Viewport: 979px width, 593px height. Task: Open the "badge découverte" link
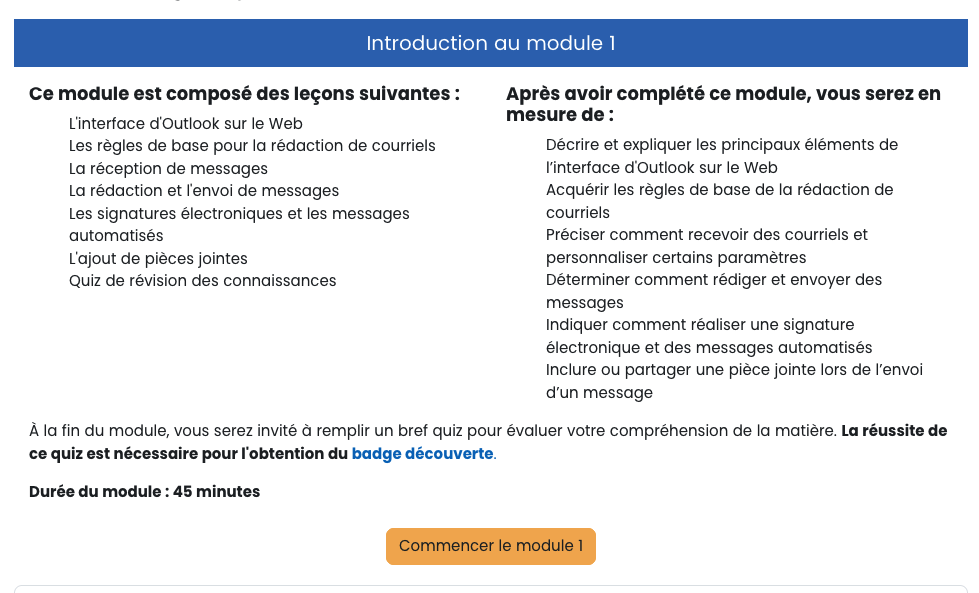[x=421, y=453]
